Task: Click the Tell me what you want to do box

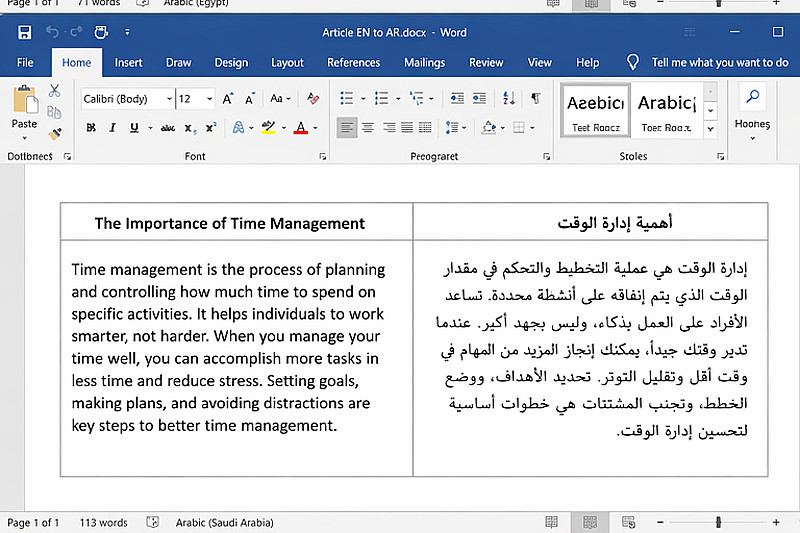Action: point(719,62)
